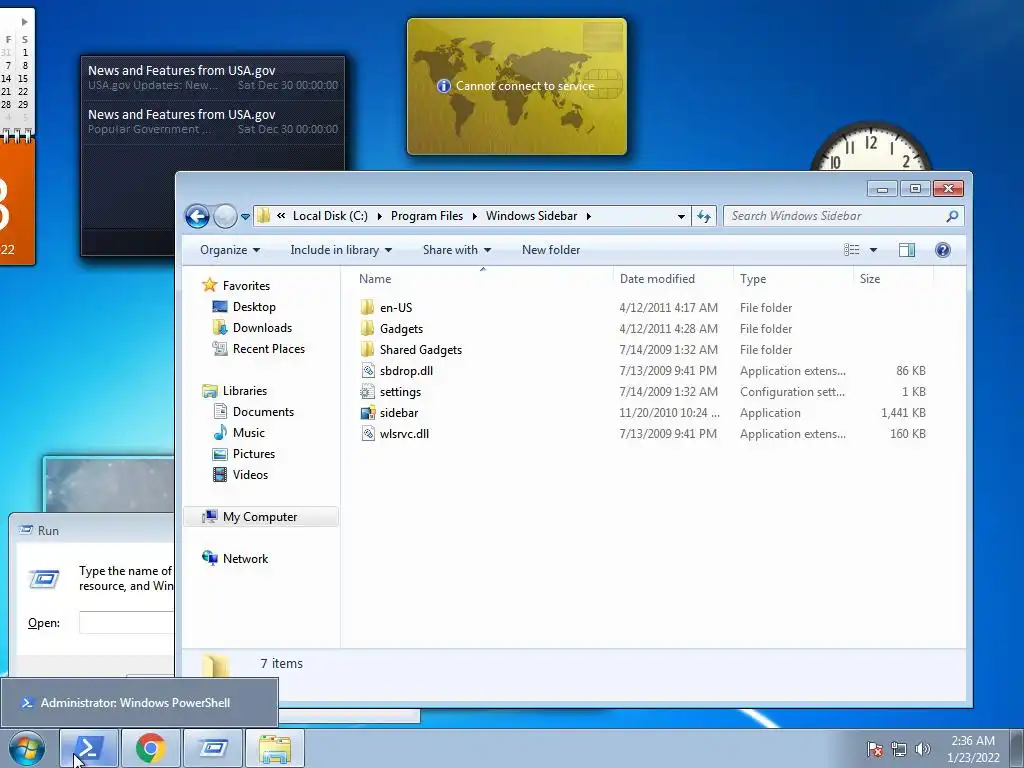Select My Computer in the navigation pane
This screenshot has width=1024, height=768.
tap(260, 517)
